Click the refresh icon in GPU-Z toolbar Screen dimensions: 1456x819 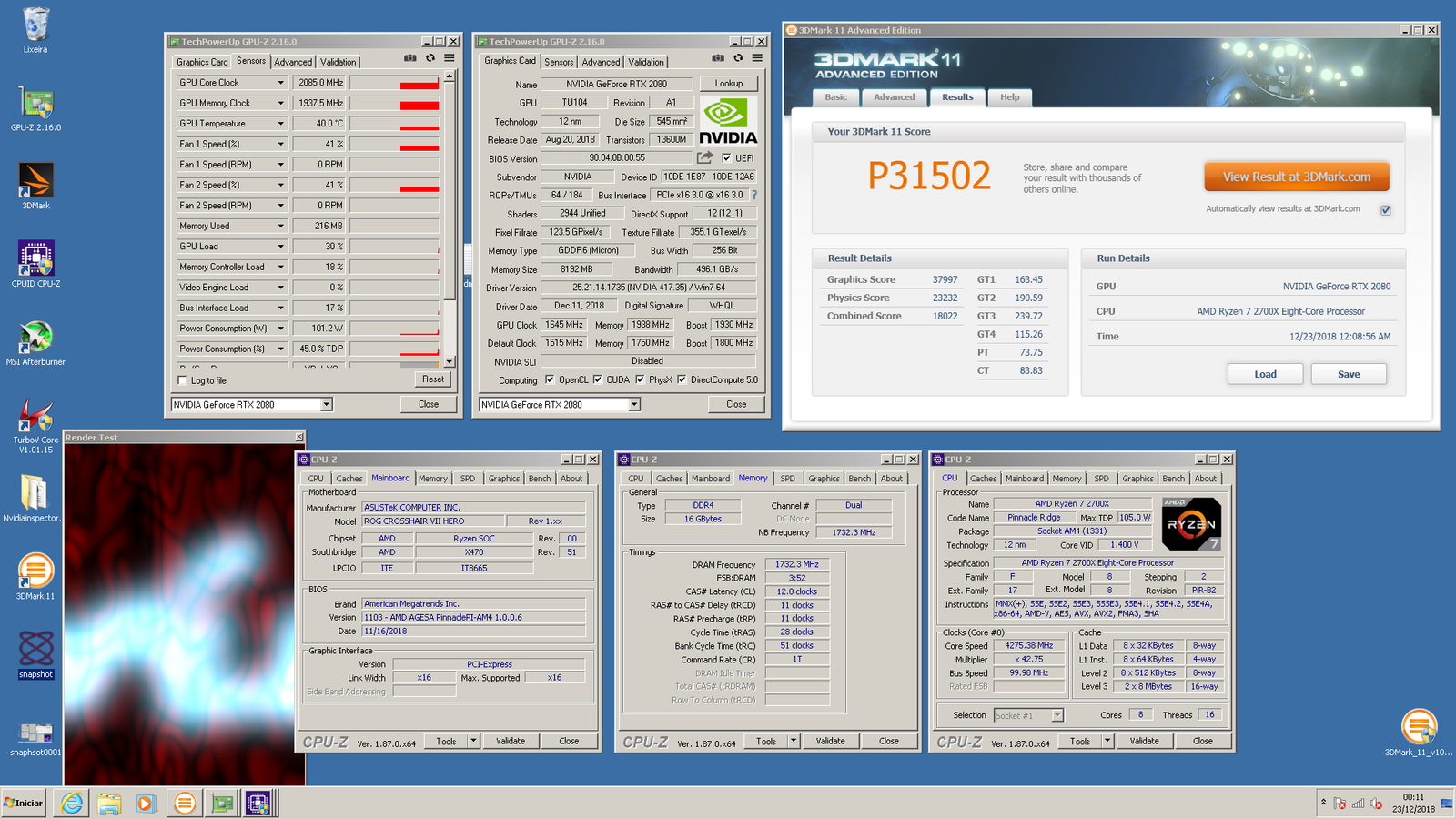point(430,57)
